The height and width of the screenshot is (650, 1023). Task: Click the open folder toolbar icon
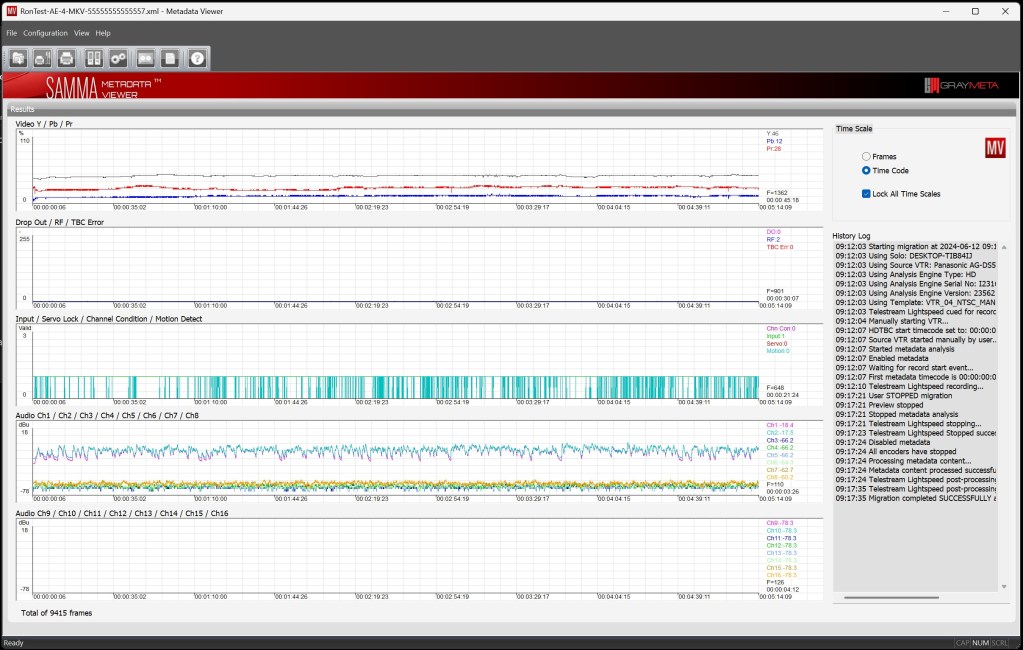(18, 58)
